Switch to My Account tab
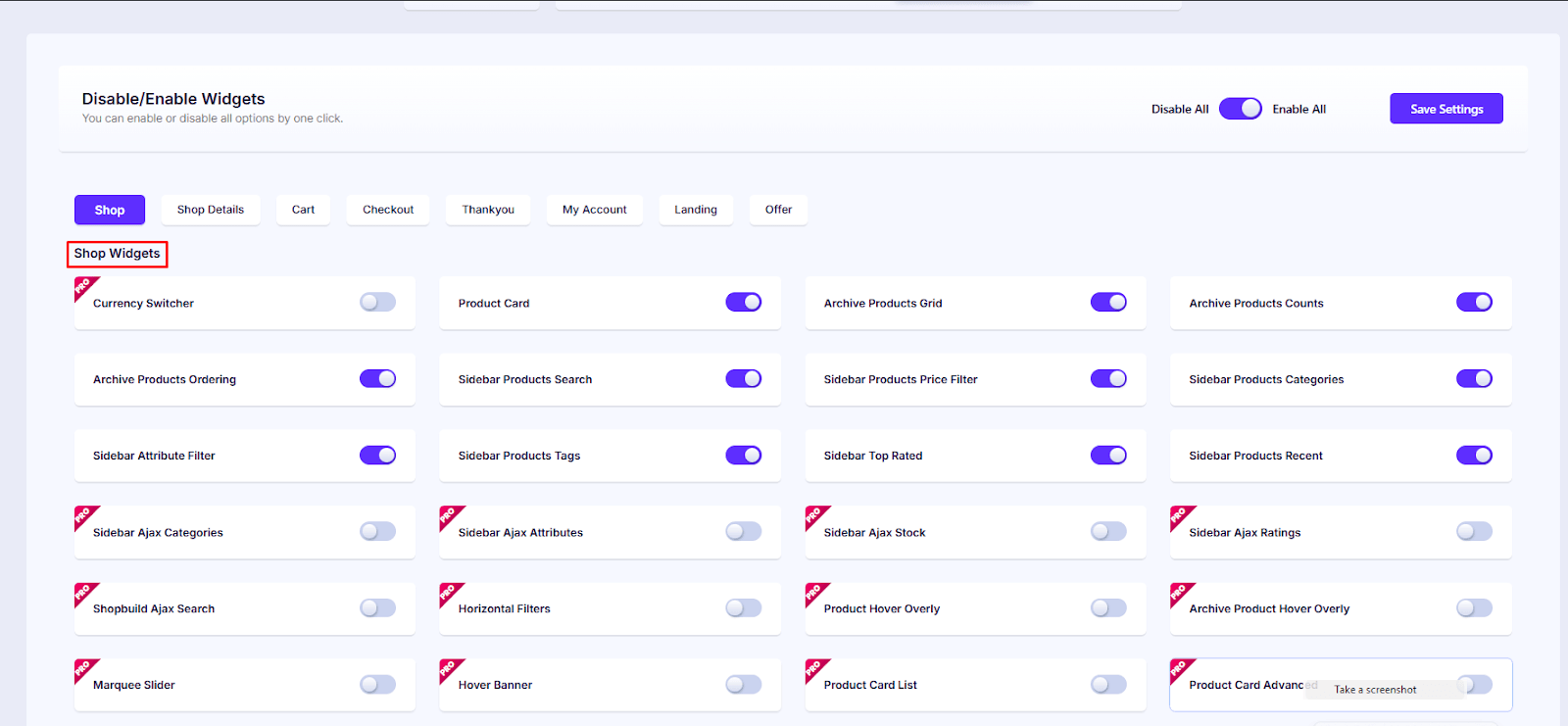The image size is (1568, 726). tap(595, 210)
